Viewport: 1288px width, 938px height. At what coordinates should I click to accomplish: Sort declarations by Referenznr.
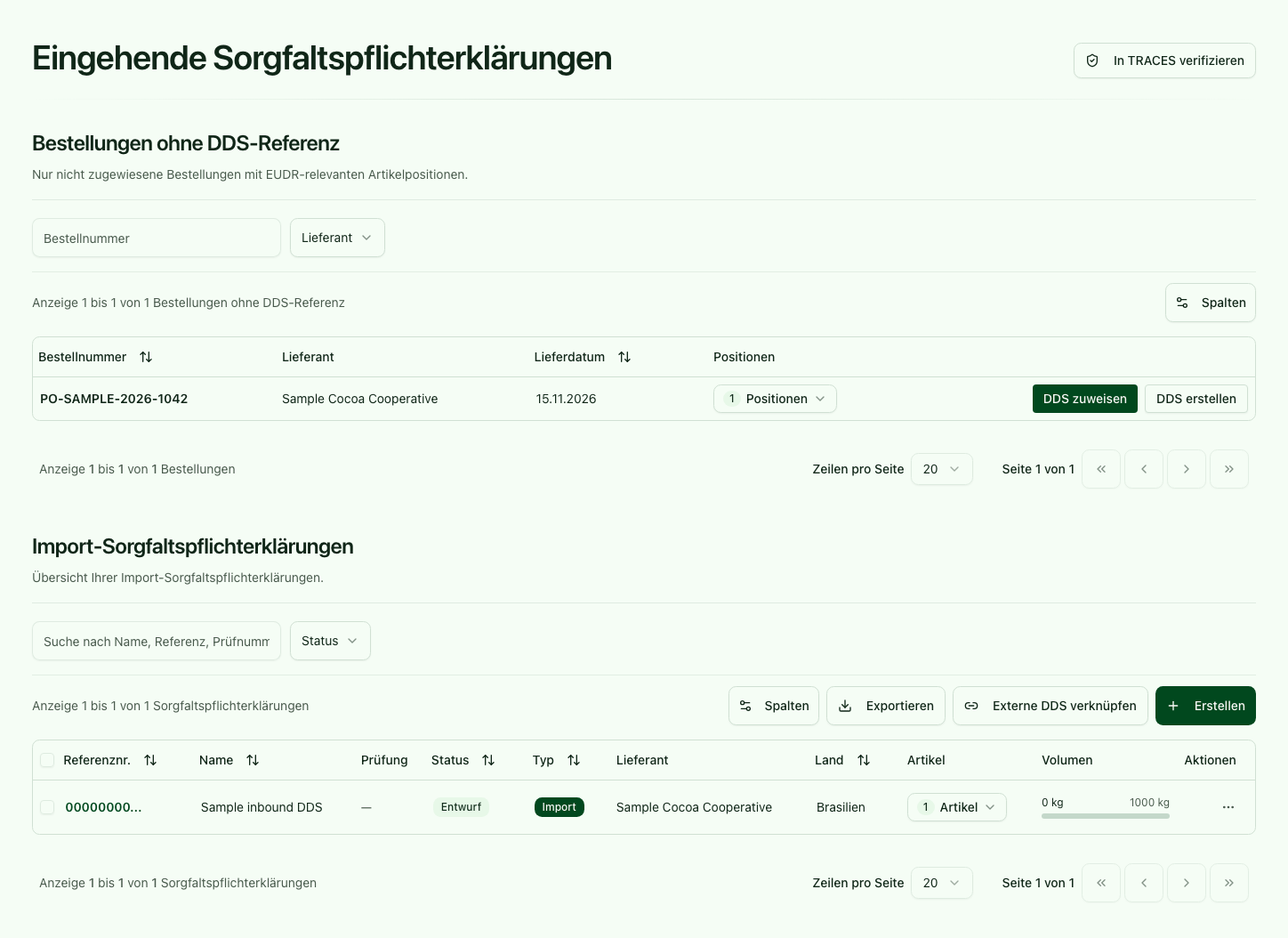(150, 760)
